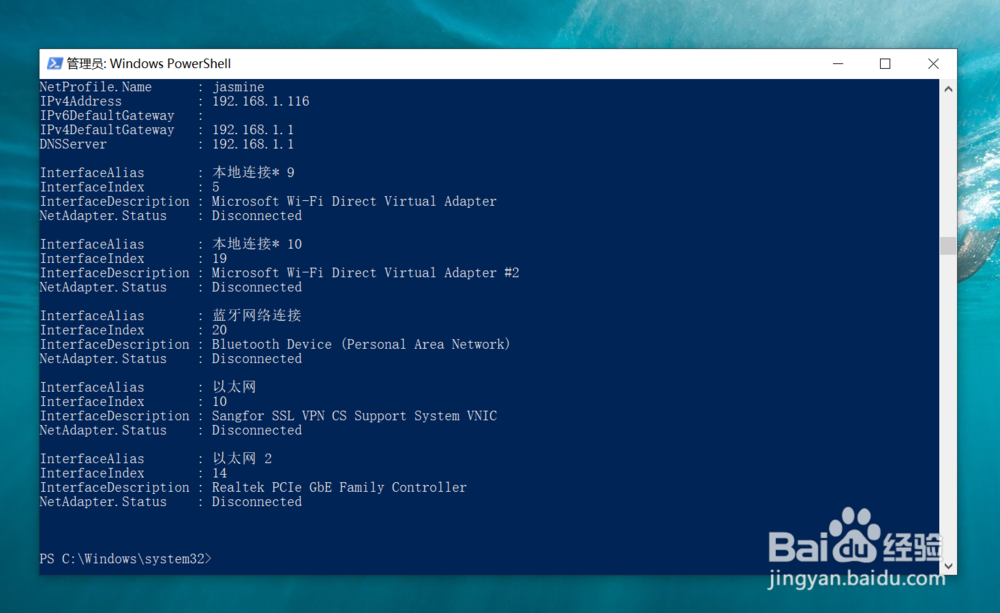Close the Windows PowerShell window
The image size is (1000, 613).
click(x=933, y=64)
